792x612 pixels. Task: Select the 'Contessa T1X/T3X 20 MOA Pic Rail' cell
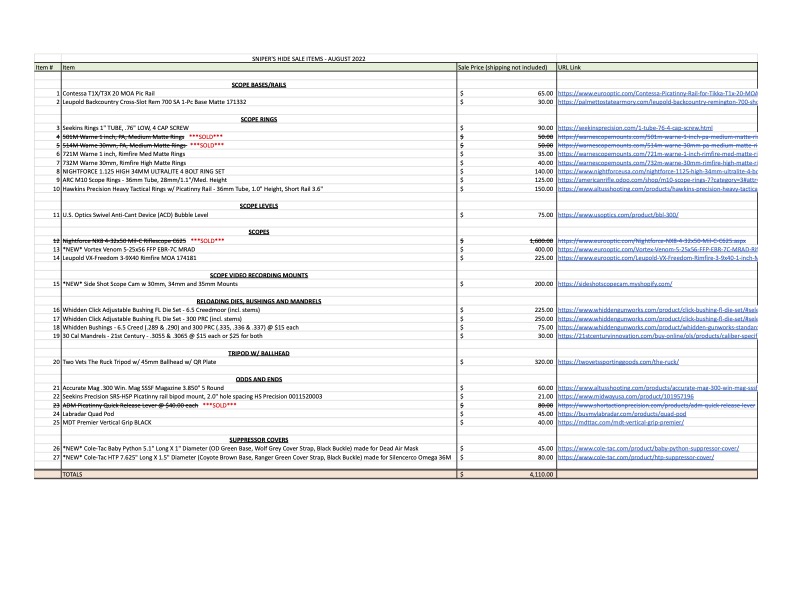(x=259, y=93)
